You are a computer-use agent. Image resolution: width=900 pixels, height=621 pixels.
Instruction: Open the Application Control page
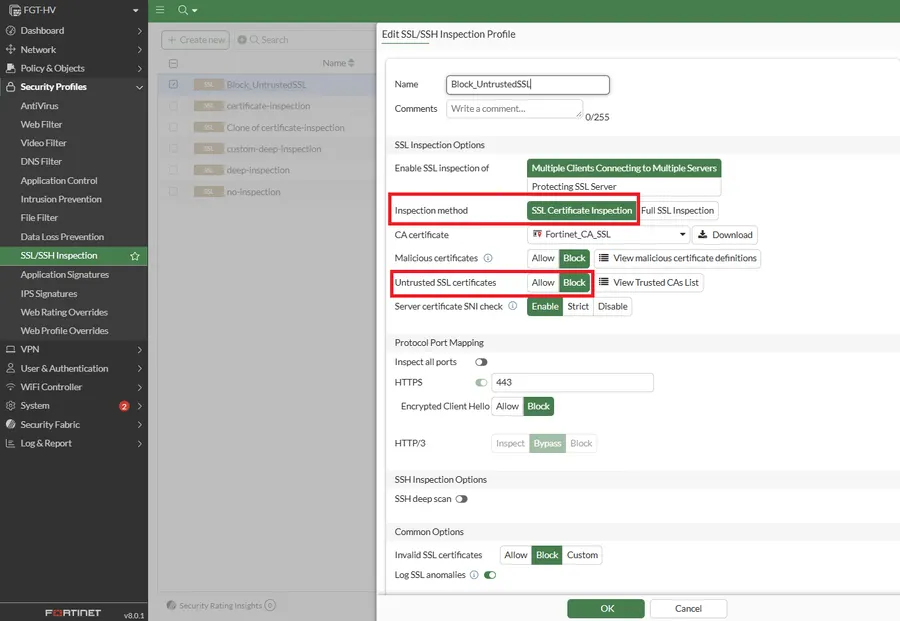[59, 180]
